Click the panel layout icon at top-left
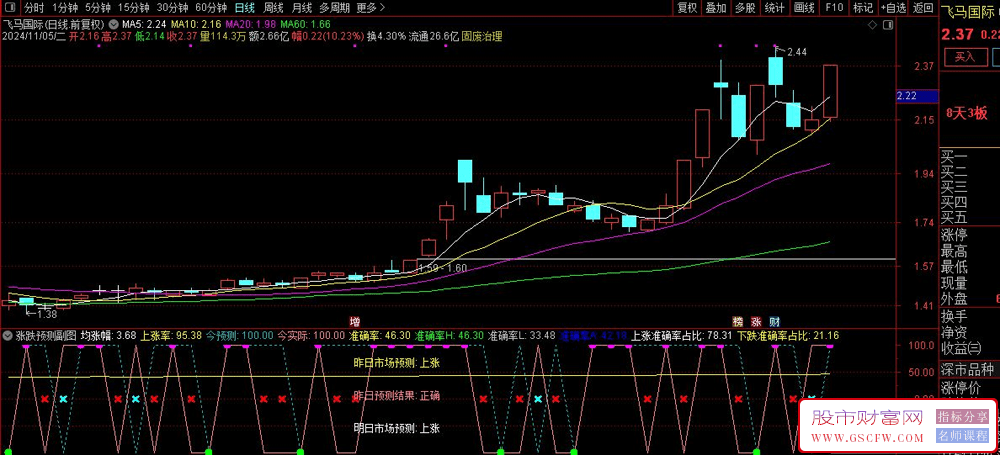Image resolution: width=1000 pixels, height=455 pixels. pos(11,7)
